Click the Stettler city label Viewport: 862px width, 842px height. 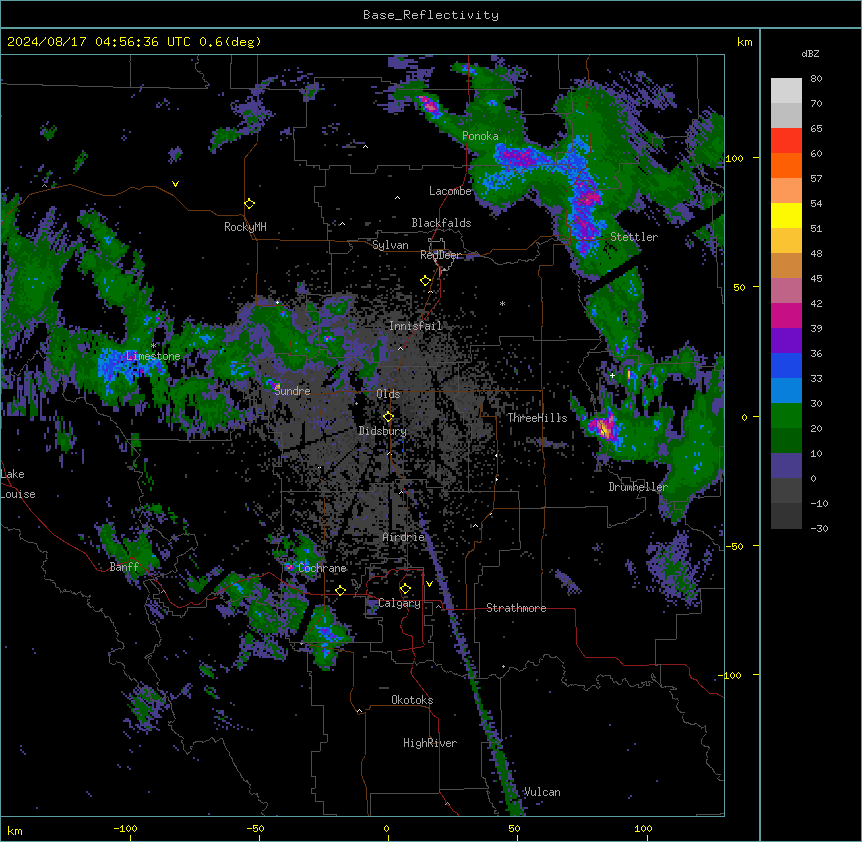634,237
